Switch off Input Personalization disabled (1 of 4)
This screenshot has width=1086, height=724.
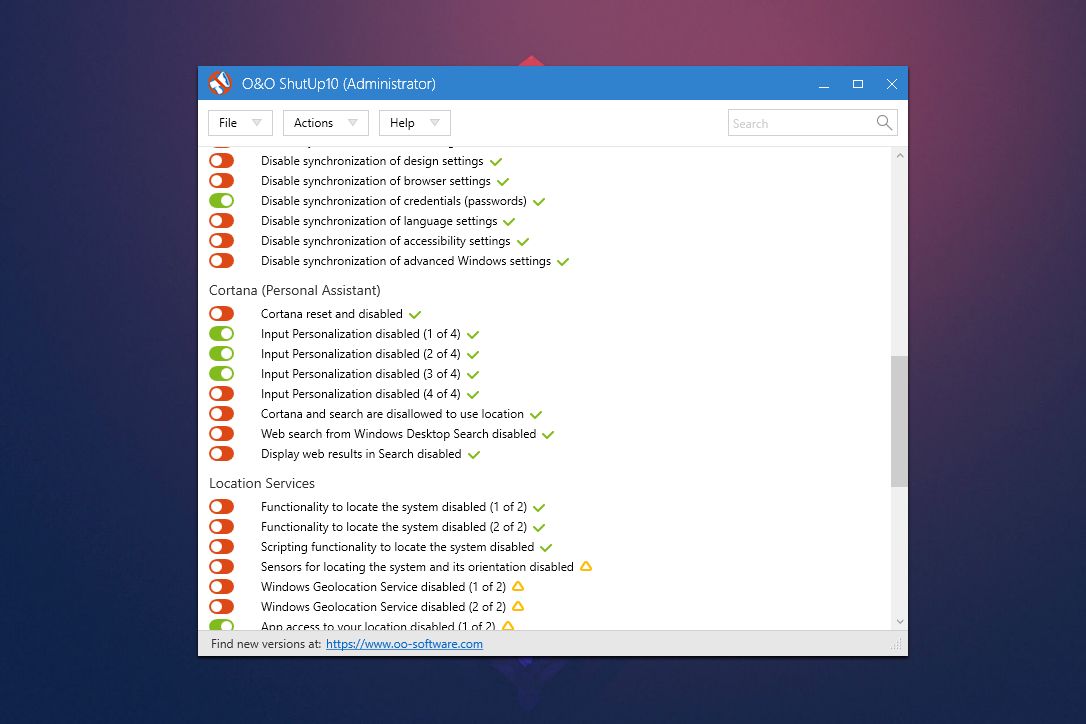click(x=222, y=334)
